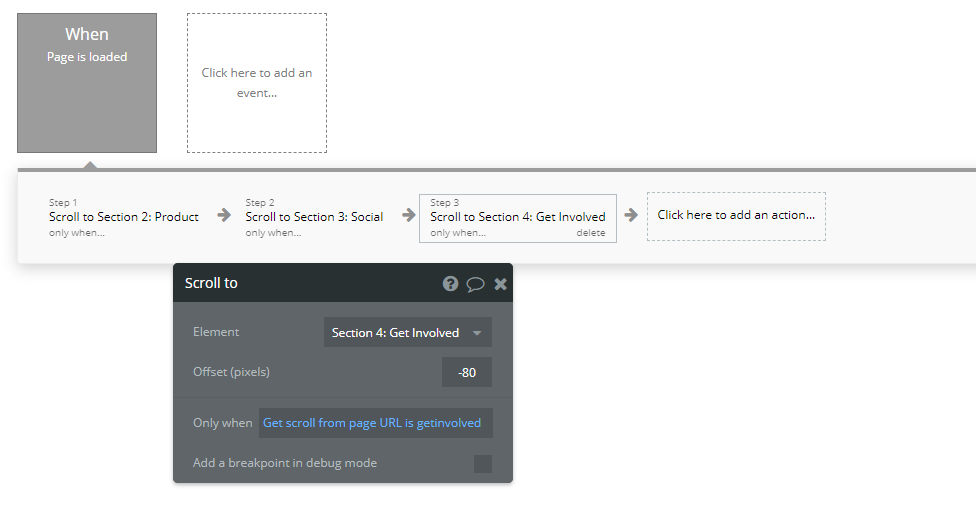Open Step 1 only when condition
The image size is (976, 527).
pyautogui.click(x=77, y=233)
